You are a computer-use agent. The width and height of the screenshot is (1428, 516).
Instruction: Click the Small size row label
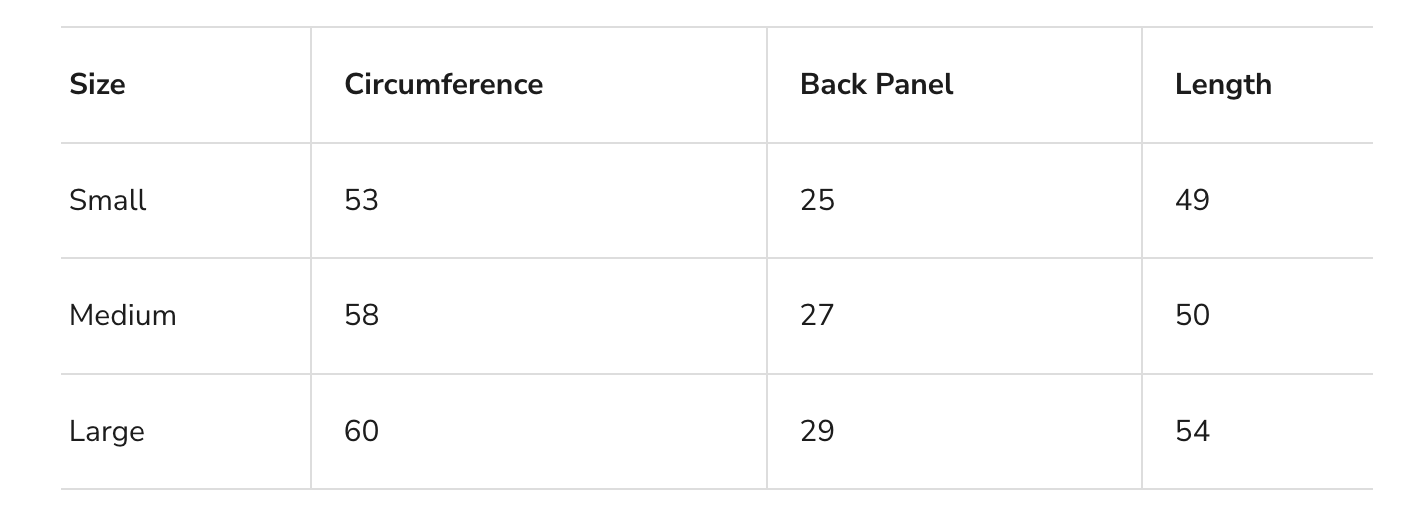107,200
